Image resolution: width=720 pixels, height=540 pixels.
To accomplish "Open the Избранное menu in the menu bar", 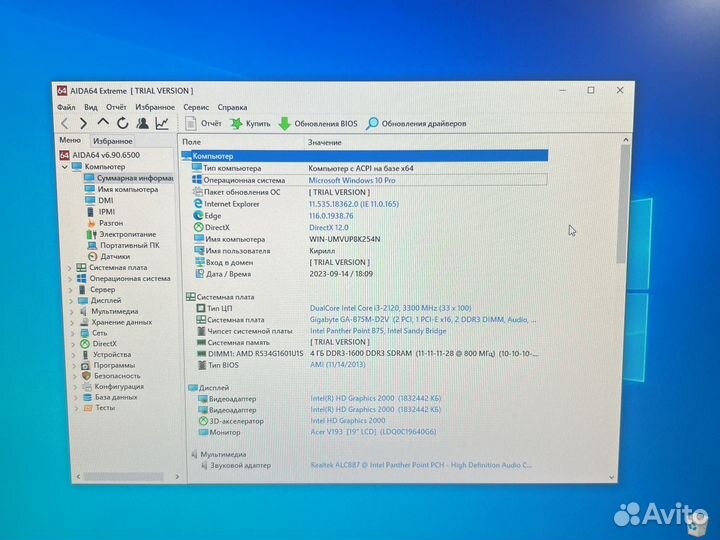I will pos(155,107).
